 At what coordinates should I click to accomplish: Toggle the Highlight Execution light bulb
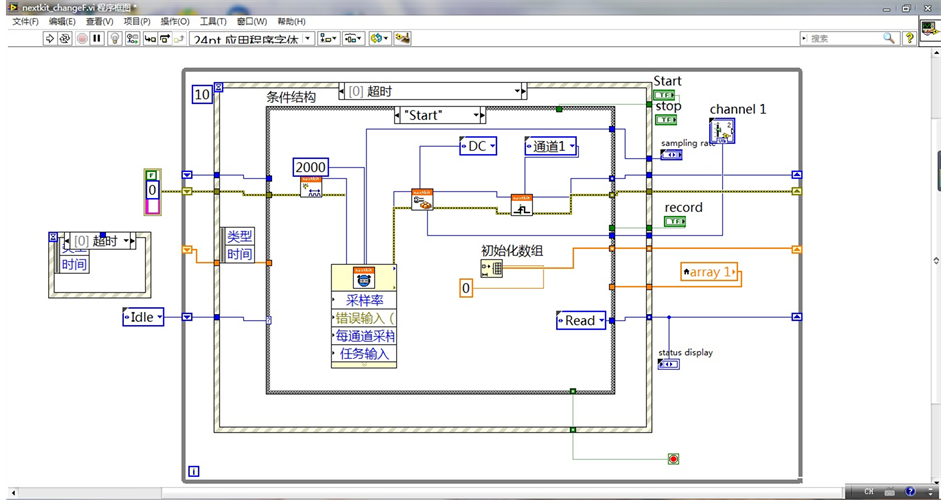click(x=114, y=39)
